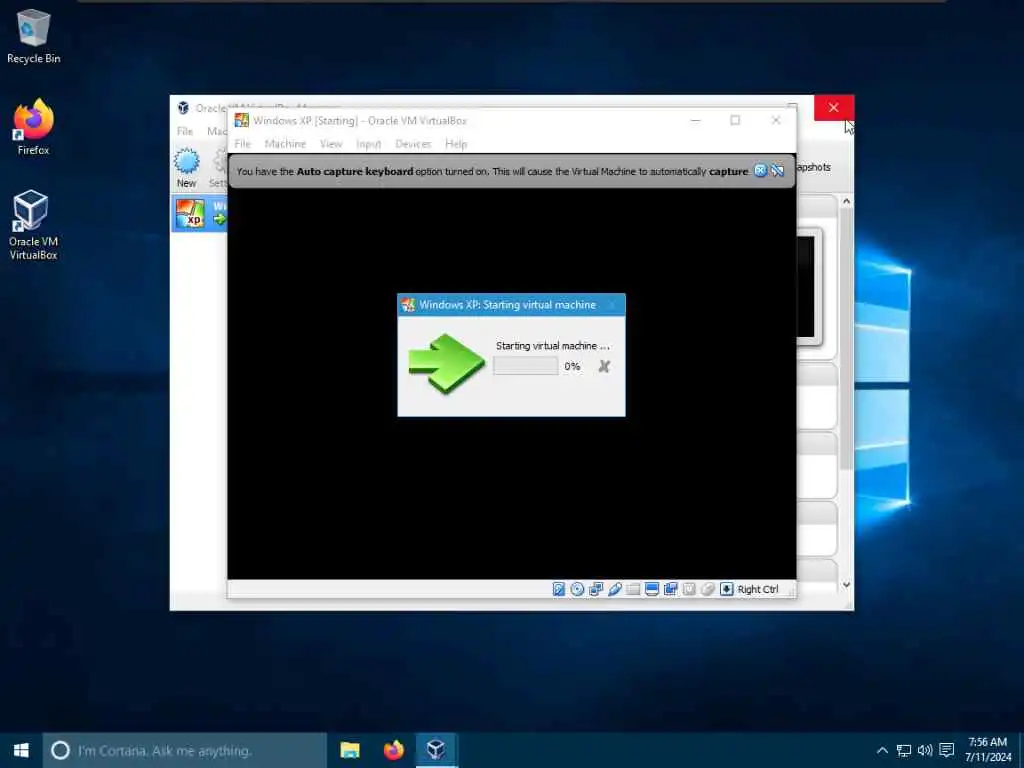Click VirtualBox taskbar button
This screenshot has width=1024, height=768.
436,750
